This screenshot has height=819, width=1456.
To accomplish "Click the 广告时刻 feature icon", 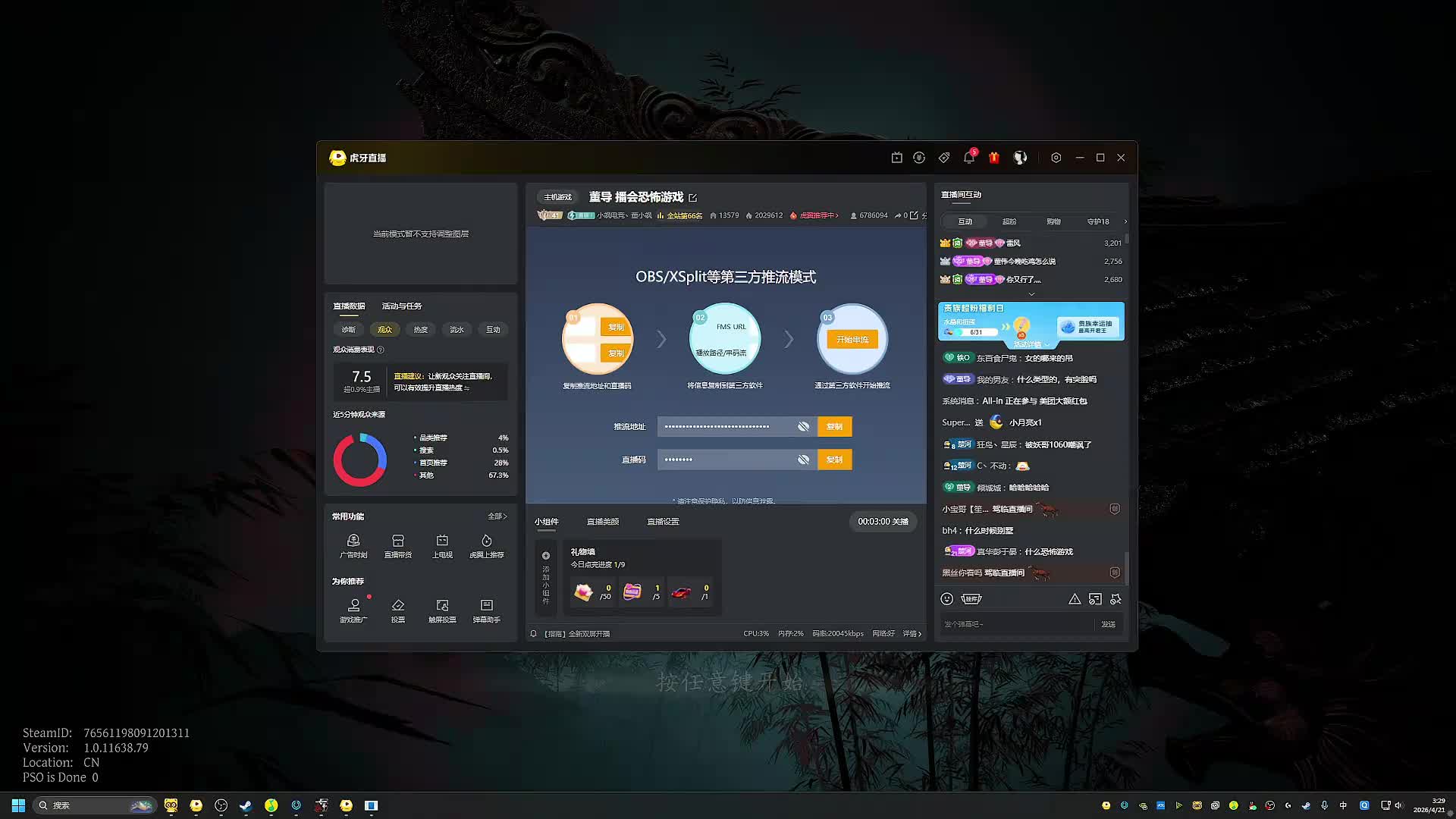I will (x=353, y=544).
